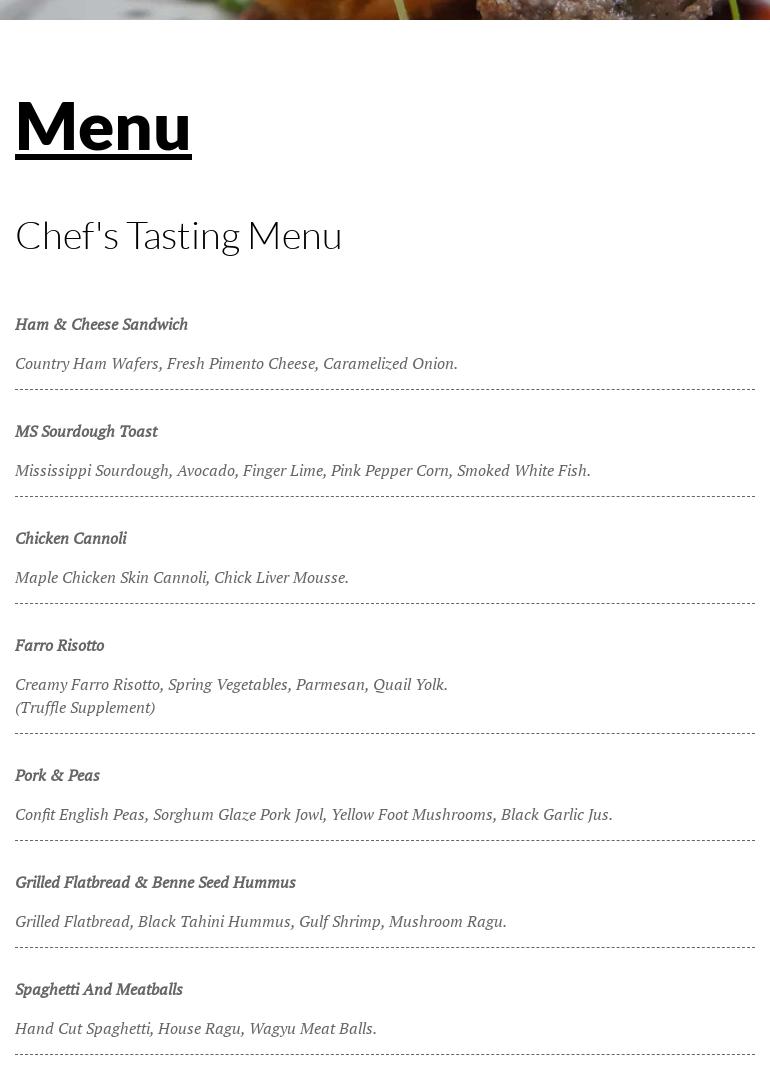
Task: Click the Maple Chicken Skin Cannoli description
Action: coord(181,577)
